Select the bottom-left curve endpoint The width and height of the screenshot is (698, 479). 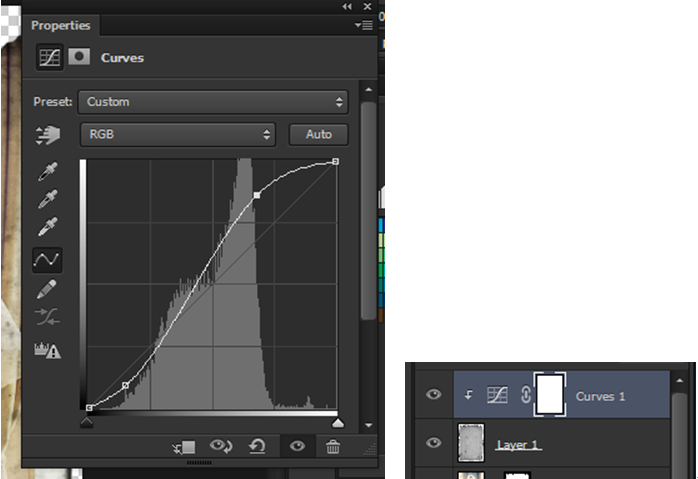point(89,407)
